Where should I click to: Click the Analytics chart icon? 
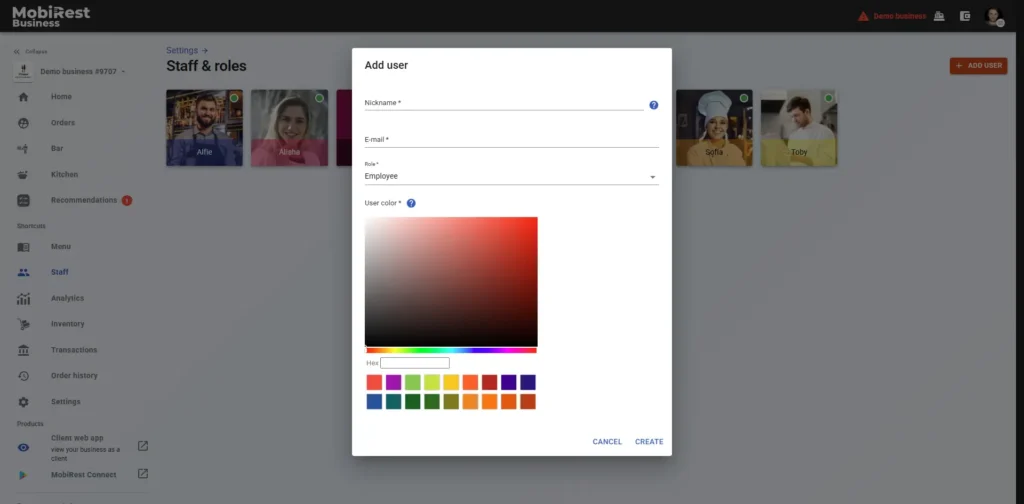23,298
